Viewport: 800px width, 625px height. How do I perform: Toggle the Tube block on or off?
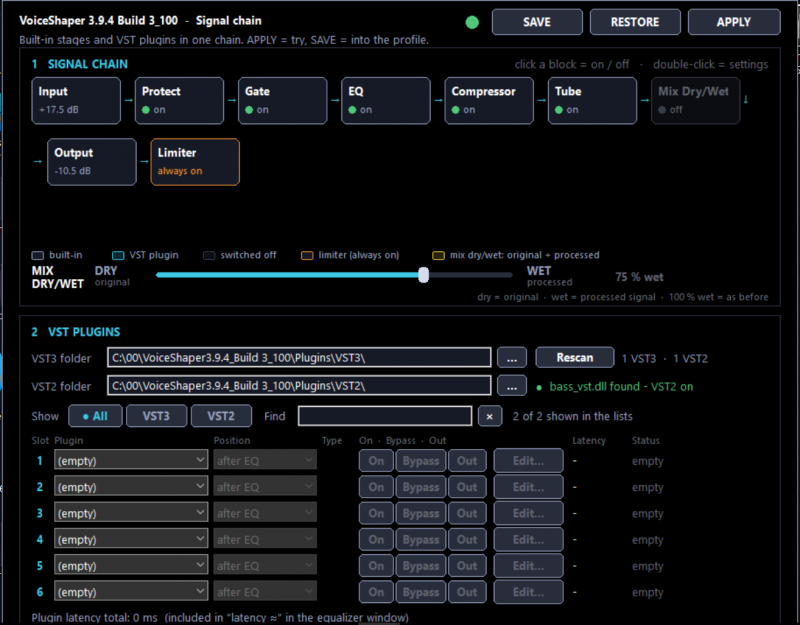pos(592,101)
